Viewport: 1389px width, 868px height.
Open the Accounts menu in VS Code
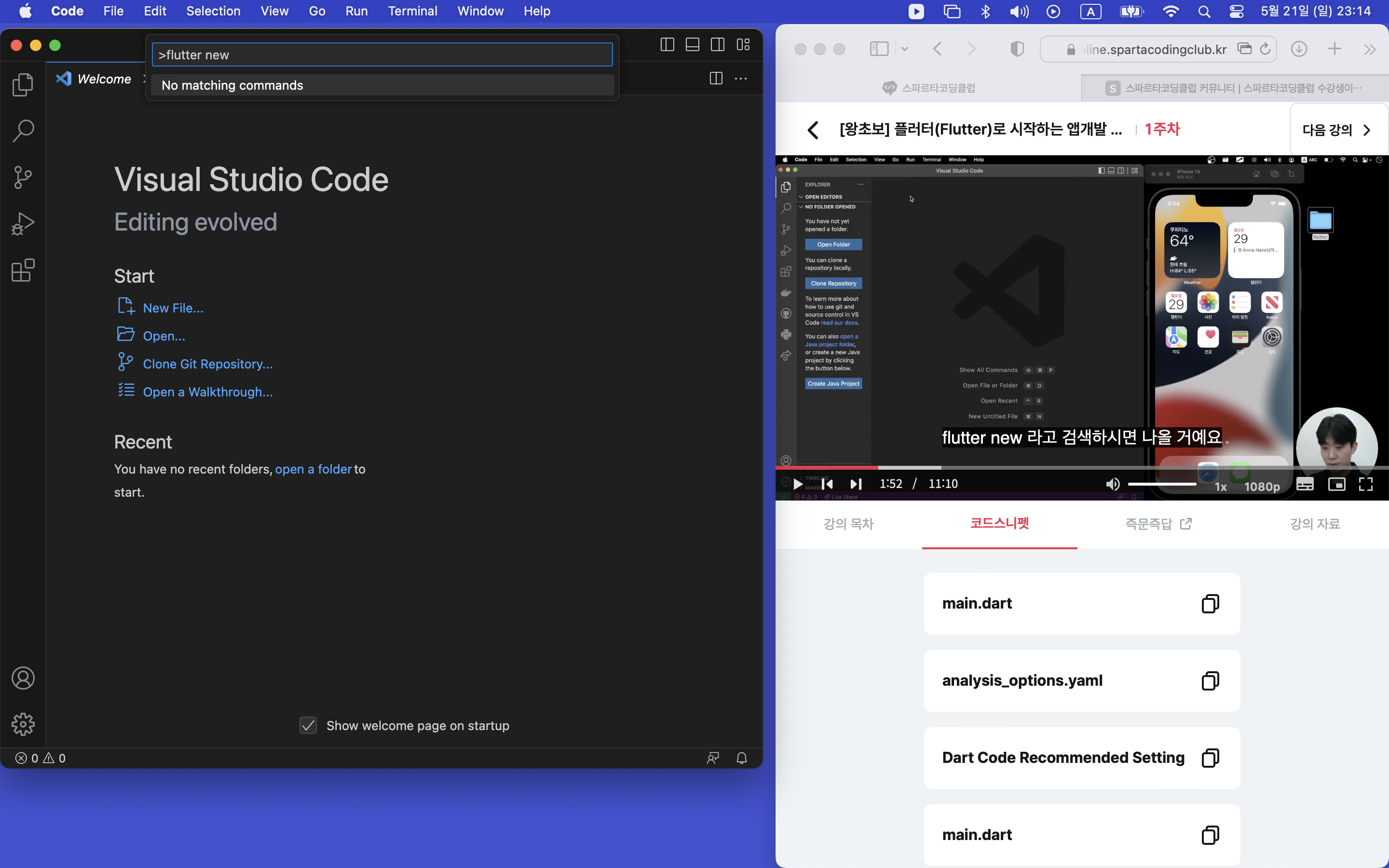23,678
